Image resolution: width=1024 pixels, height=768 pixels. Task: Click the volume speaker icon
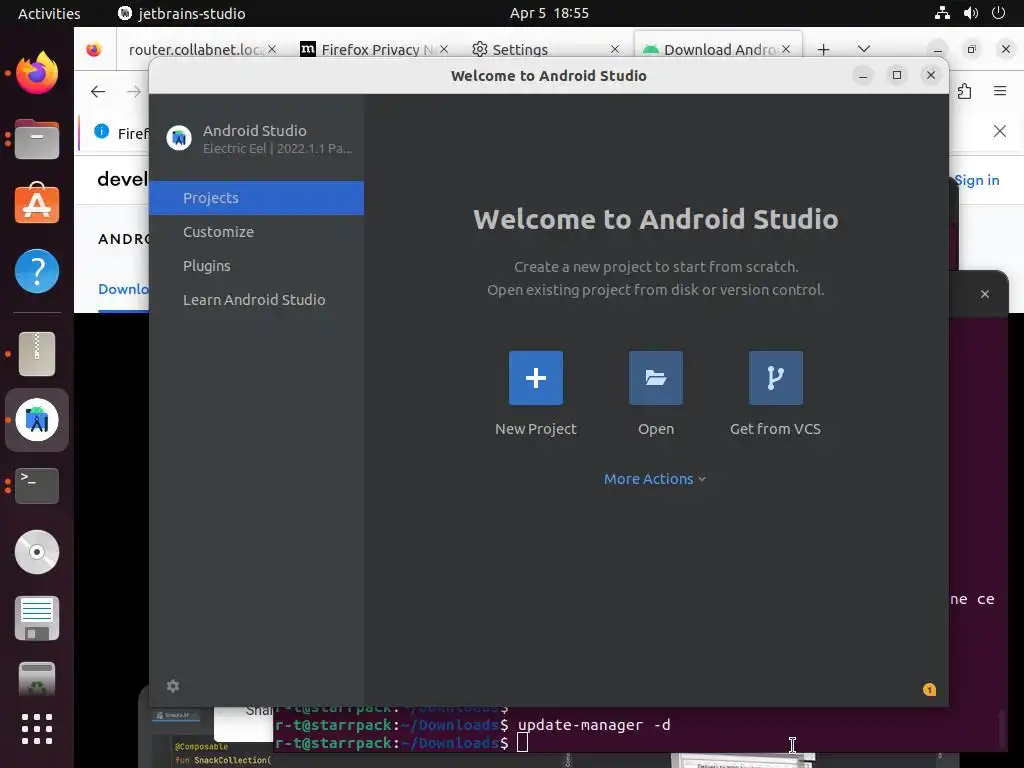[970, 13]
